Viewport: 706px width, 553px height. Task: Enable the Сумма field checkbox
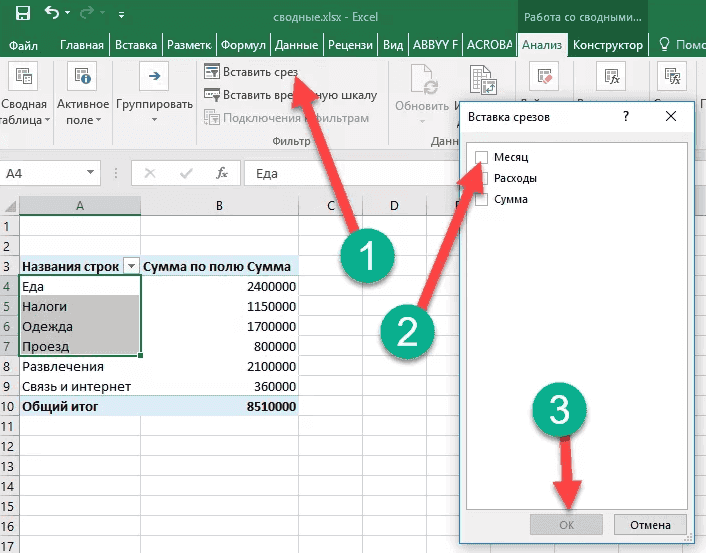click(x=482, y=199)
